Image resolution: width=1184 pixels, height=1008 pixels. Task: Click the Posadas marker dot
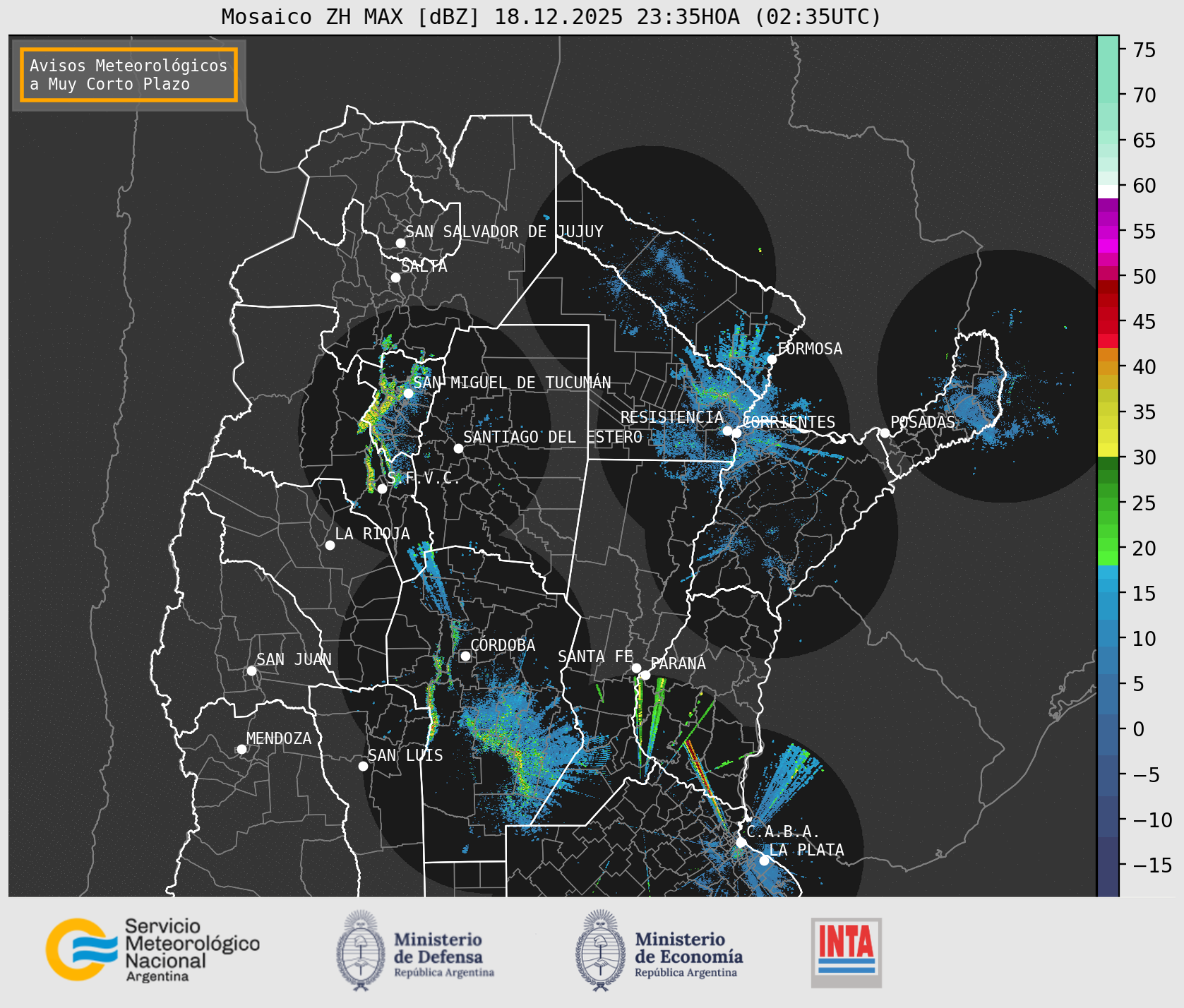(x=885, y=433)
